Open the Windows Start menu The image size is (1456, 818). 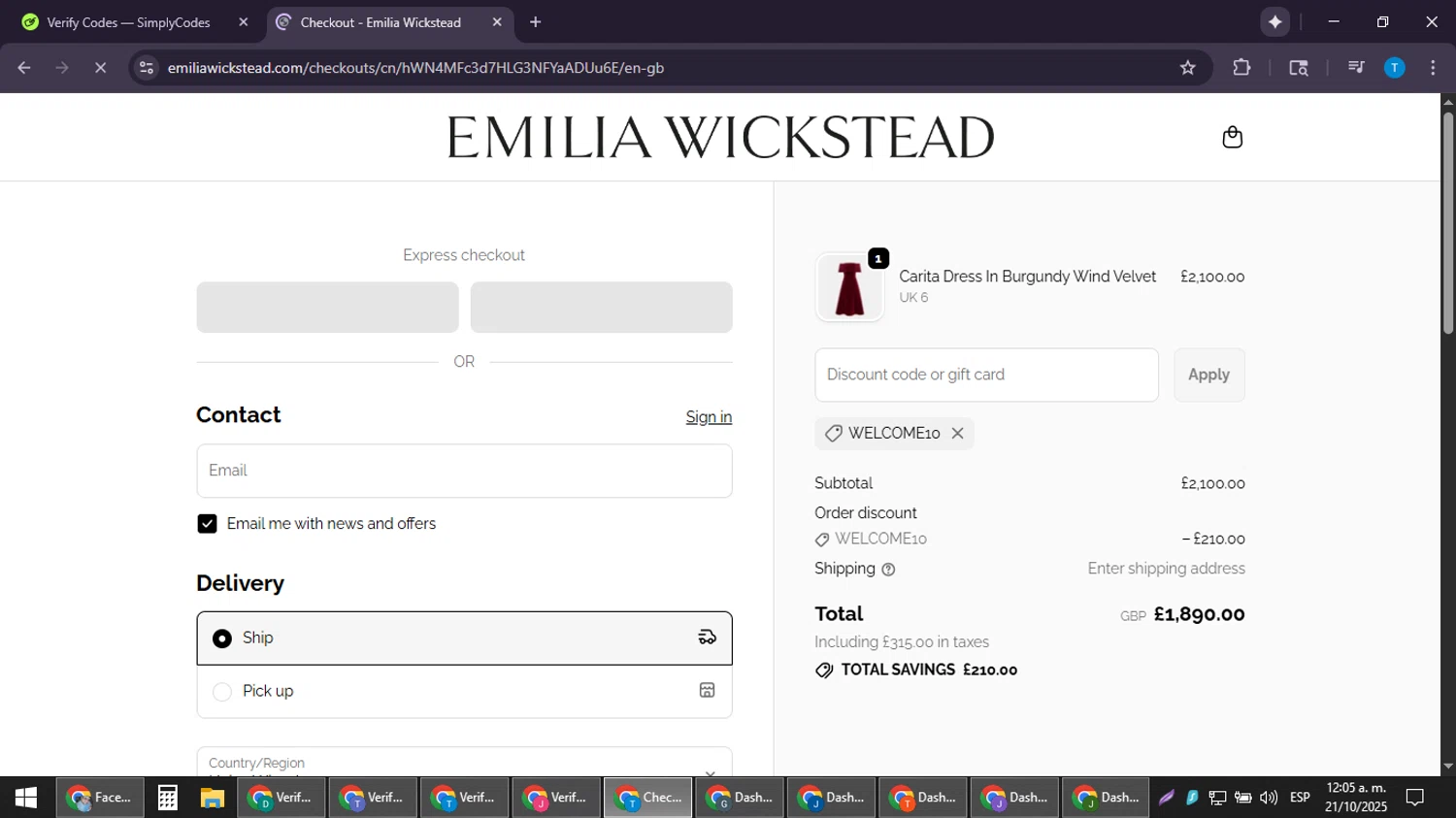pos(26,798)
